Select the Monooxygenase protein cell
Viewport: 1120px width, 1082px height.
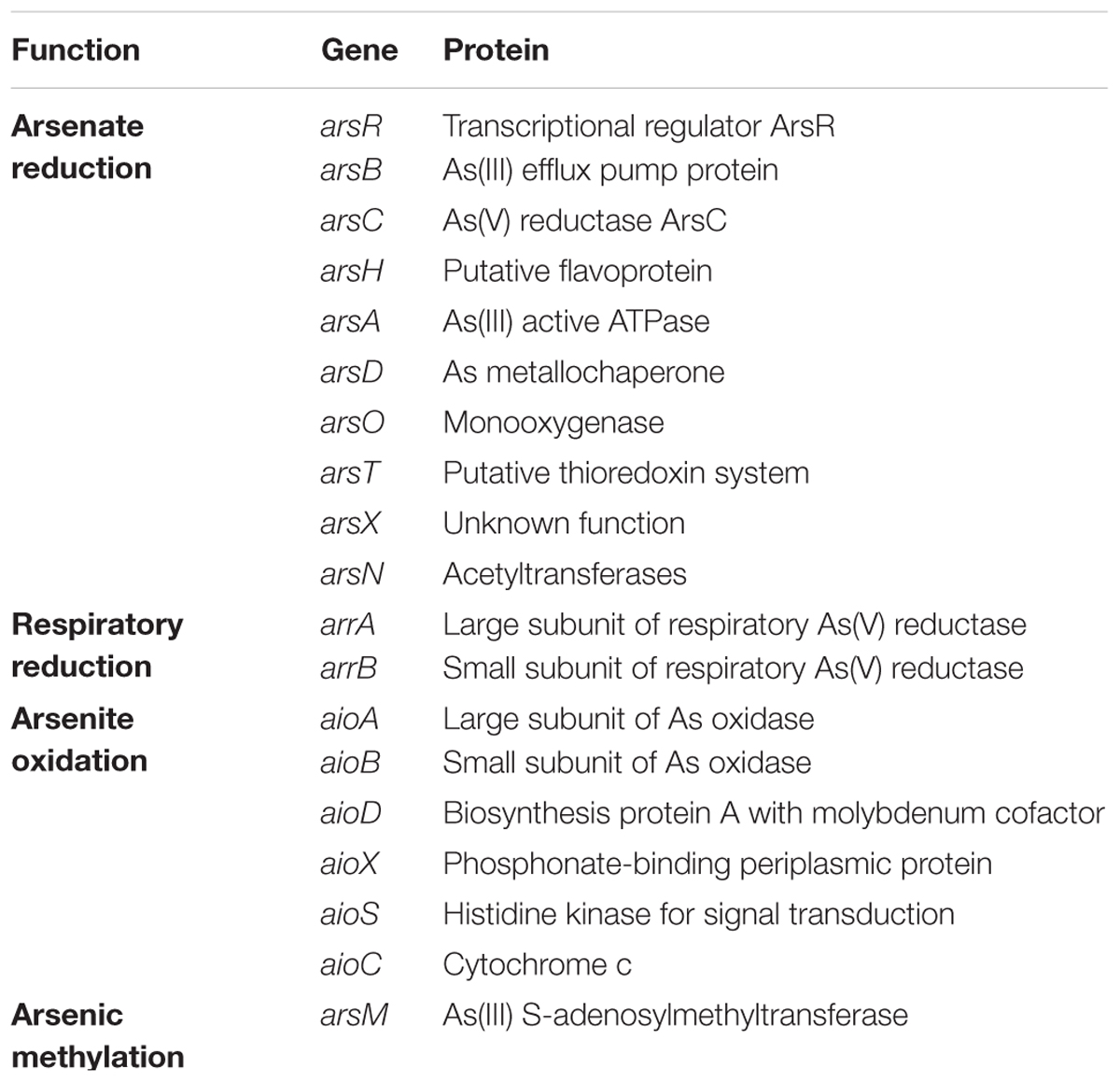tap(553, 422)
